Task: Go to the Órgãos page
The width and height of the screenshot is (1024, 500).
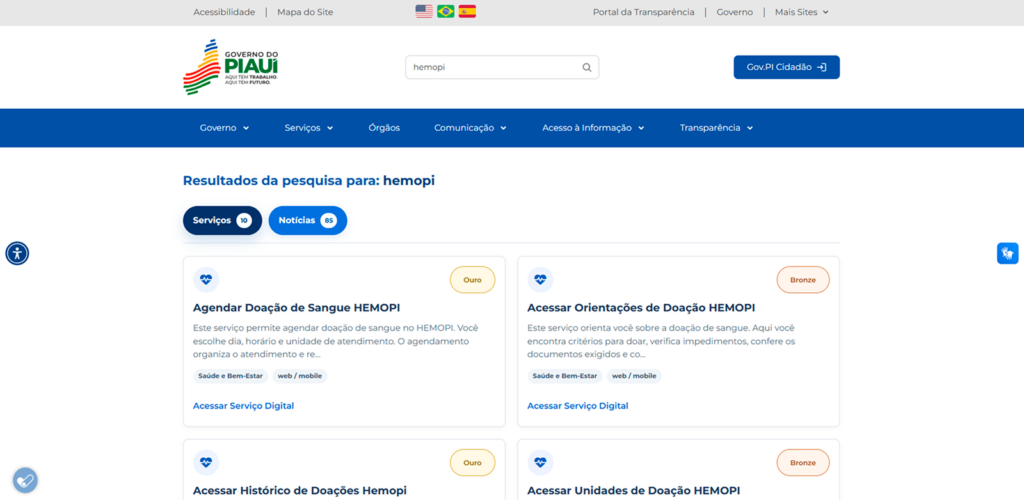Action: pos(384,128)
